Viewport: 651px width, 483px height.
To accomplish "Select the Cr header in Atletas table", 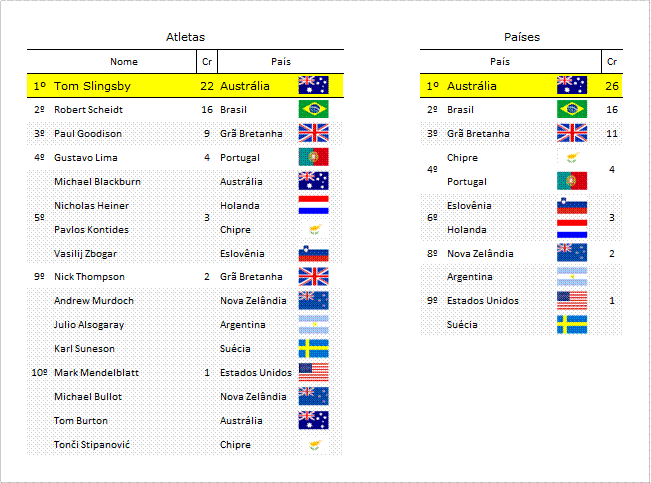I will click(x=207, y=62).
